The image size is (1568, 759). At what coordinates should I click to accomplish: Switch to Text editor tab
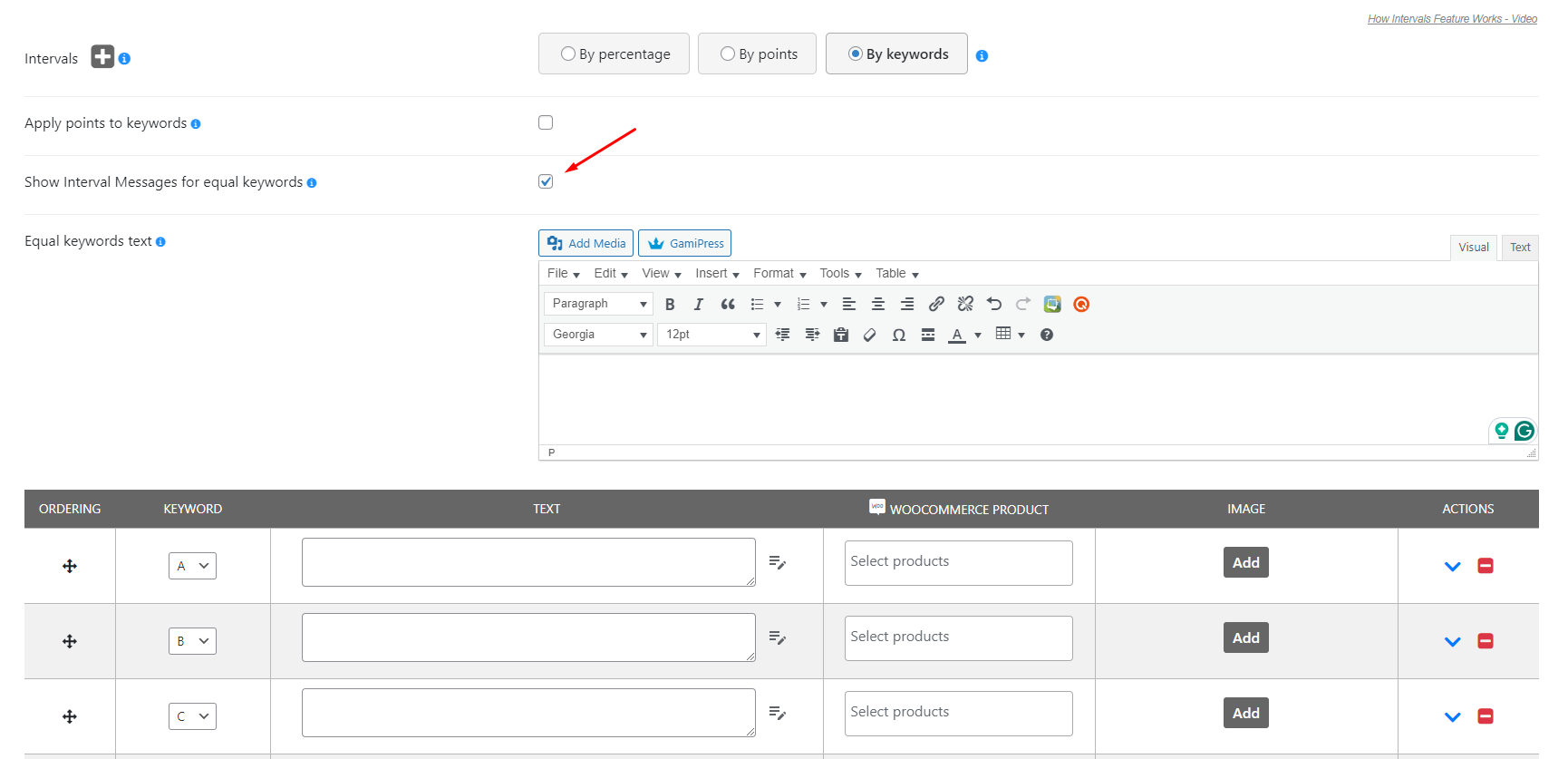(x=1520, y=248)
